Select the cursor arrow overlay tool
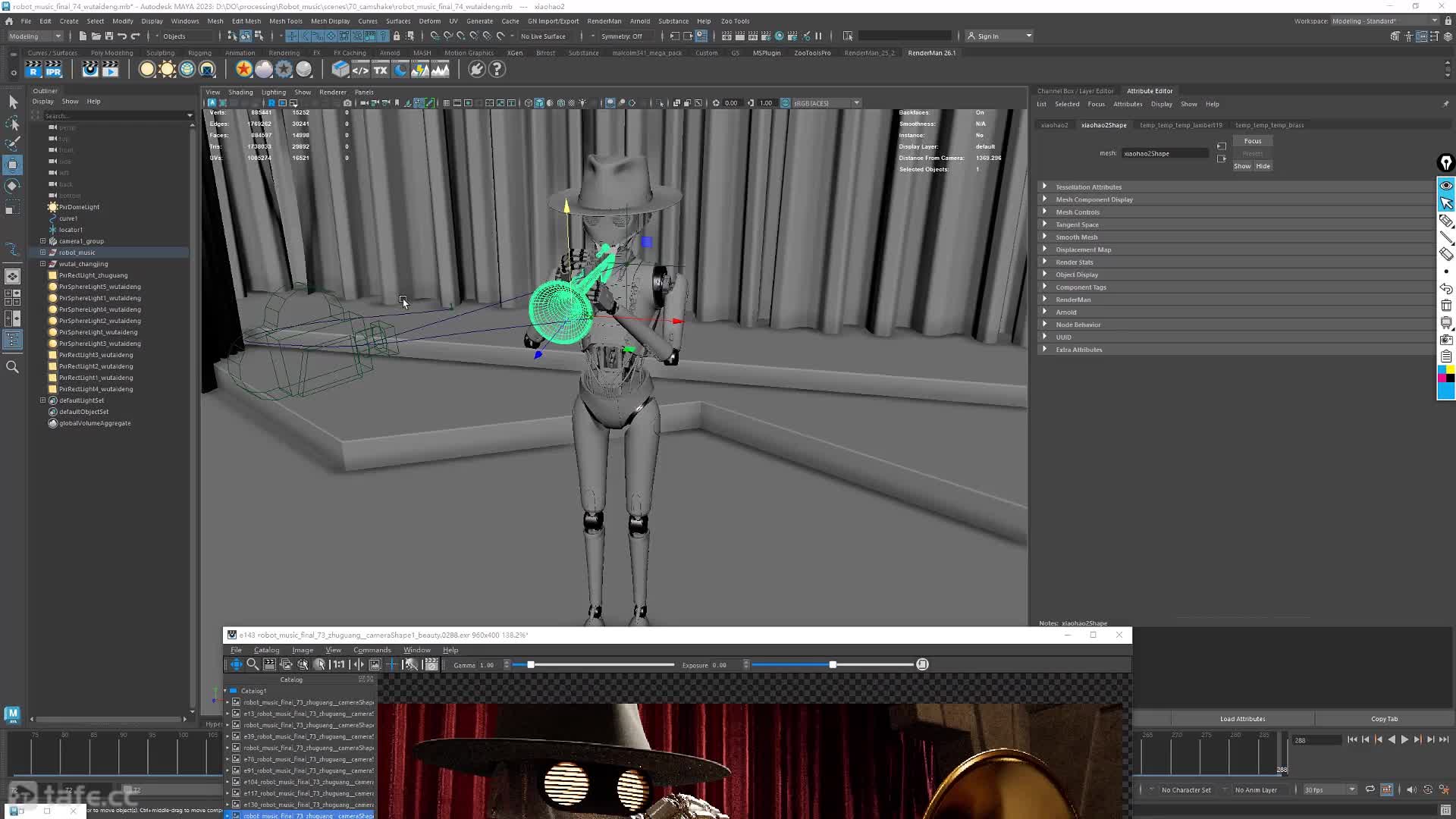 tap(1446, 203)
